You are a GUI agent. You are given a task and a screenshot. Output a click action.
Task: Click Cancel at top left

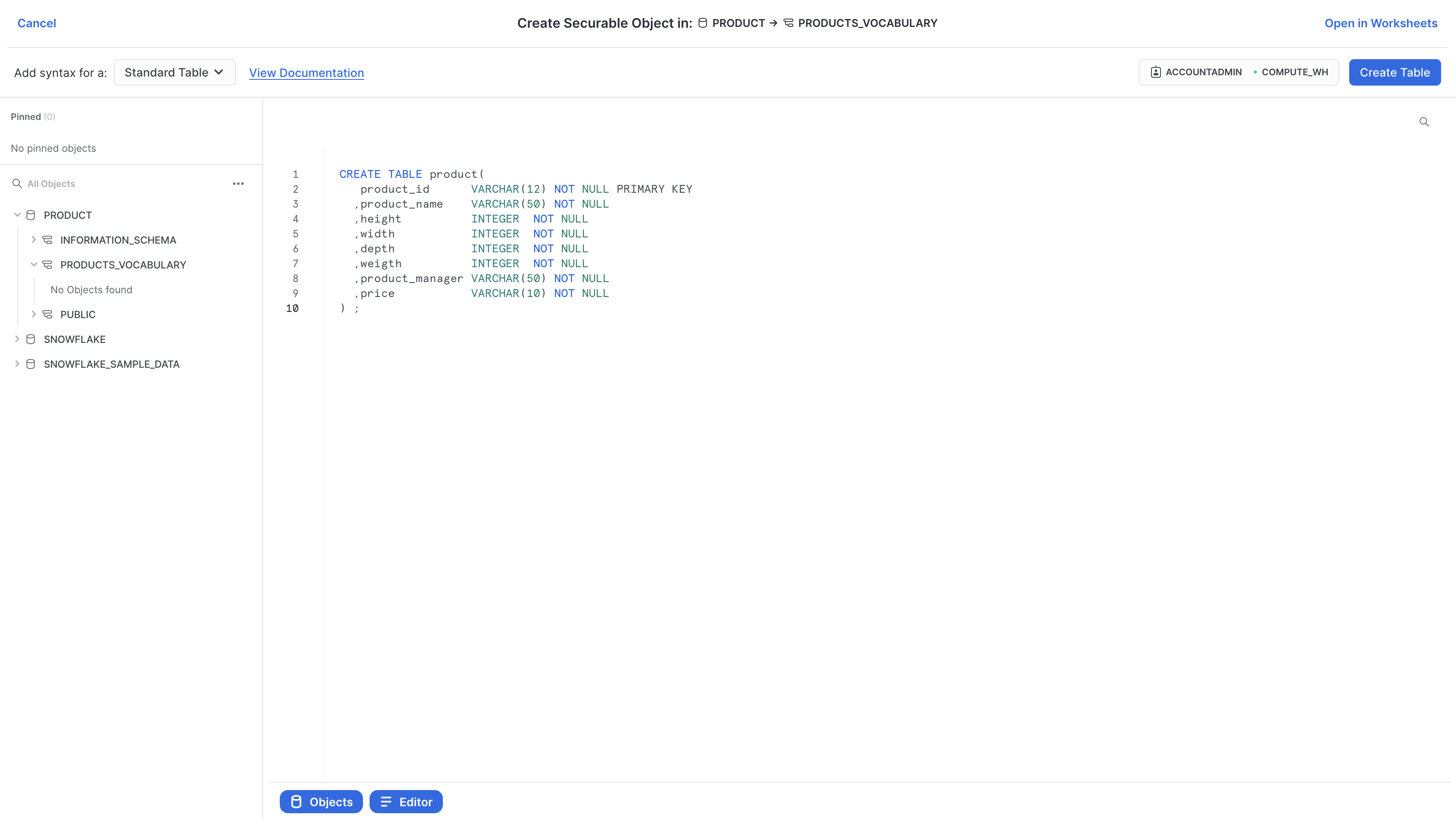(x=37, y=23)
